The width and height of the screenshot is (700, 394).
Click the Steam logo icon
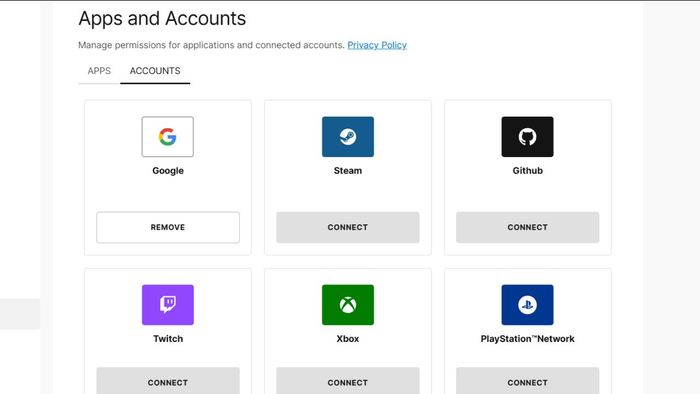(x=348, y=137)
